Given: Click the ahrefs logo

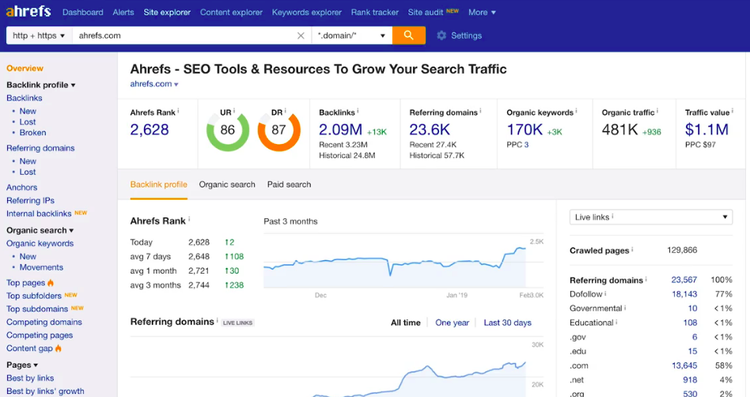Looking at the screenshot, I should (x=28, y=11).
